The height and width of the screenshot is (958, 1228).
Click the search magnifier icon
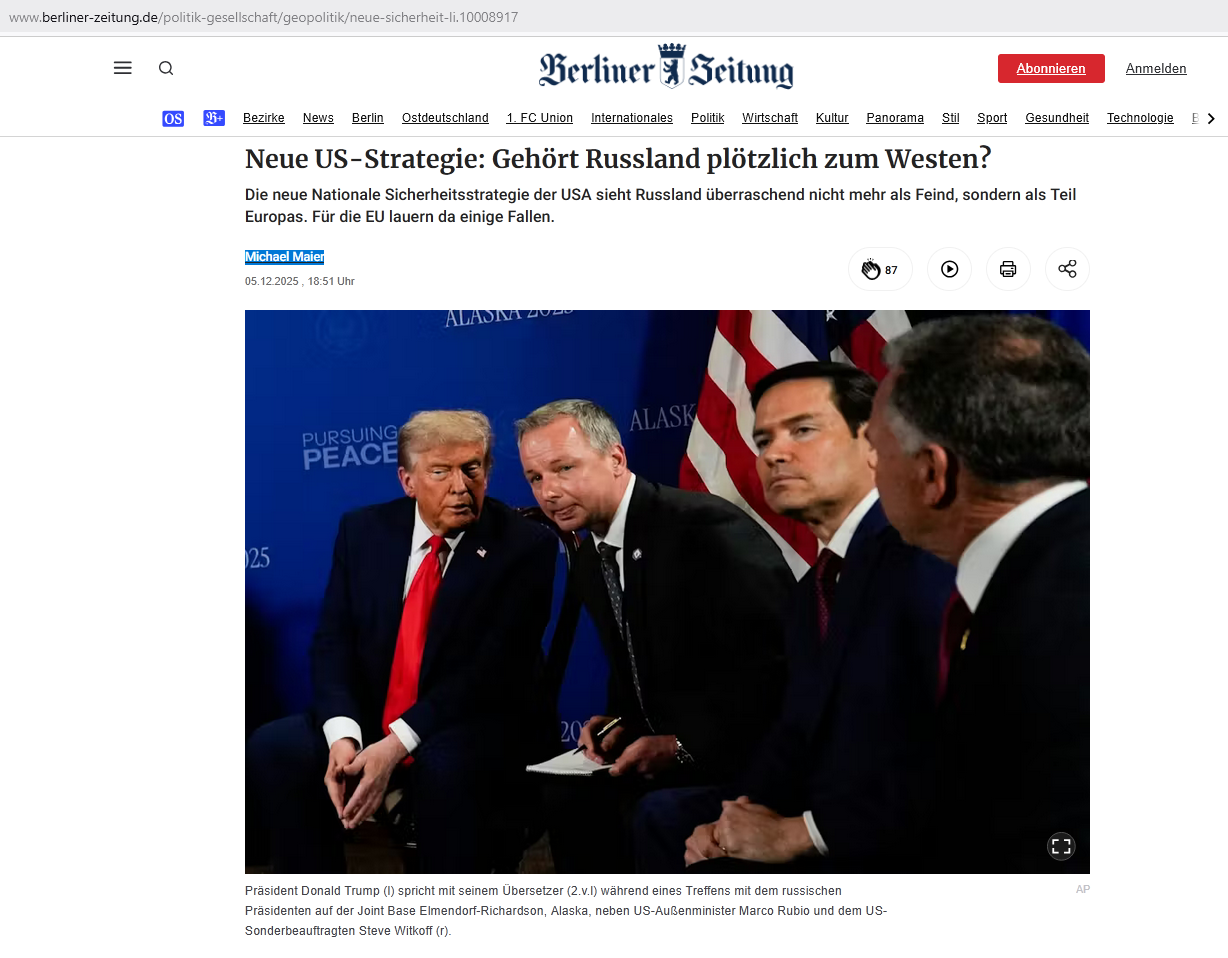[x=166, y=68]
